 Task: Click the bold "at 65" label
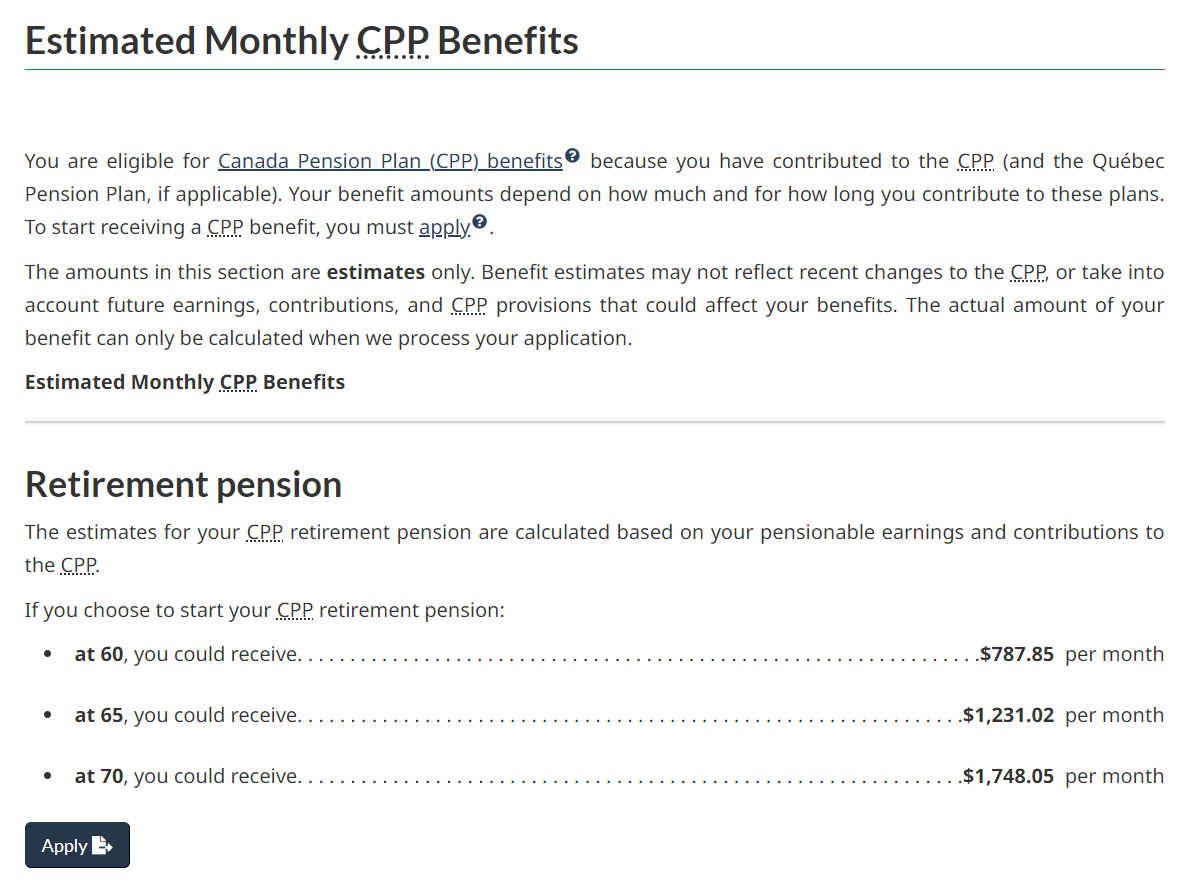pos(99,716)
